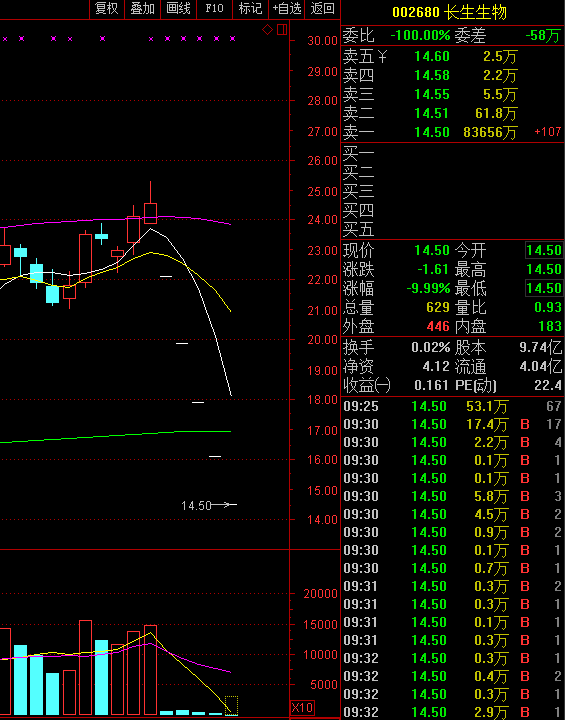Click the 总量 629 value
Screen dimensions: 565x720
point(437,308)
